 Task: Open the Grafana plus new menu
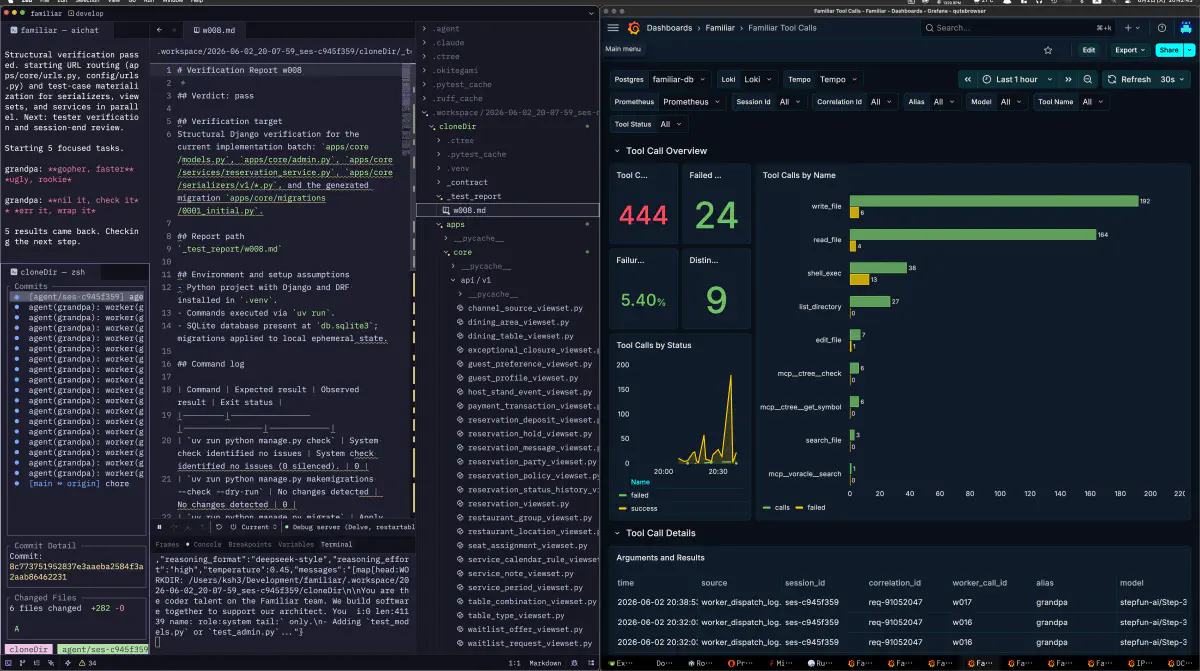(x=1132, y=28)
